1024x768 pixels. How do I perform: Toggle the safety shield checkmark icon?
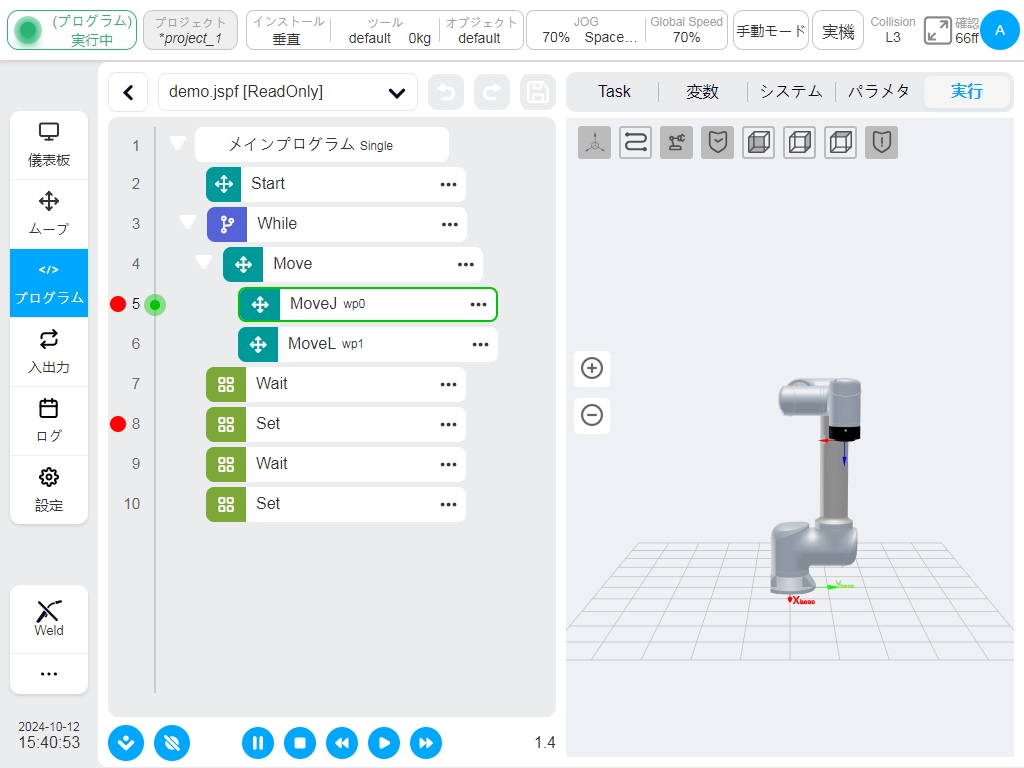[718, 142]
